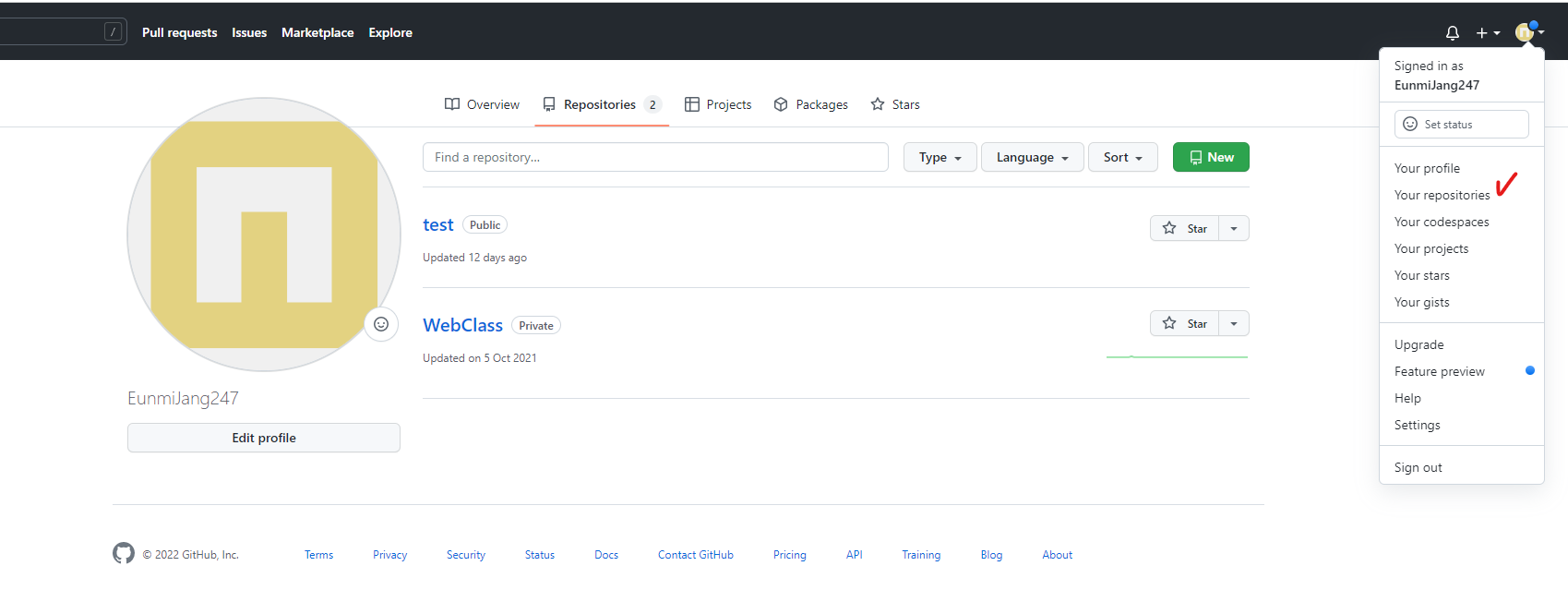Click the slash shortcut key in the search box
Screen dimensions: 1568x590
113,32
